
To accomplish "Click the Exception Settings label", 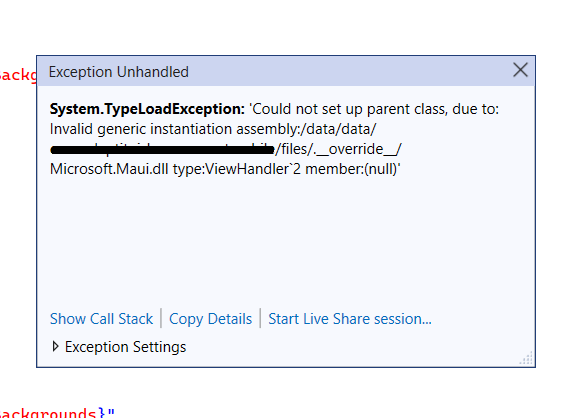I will click(x=126, y=347).
